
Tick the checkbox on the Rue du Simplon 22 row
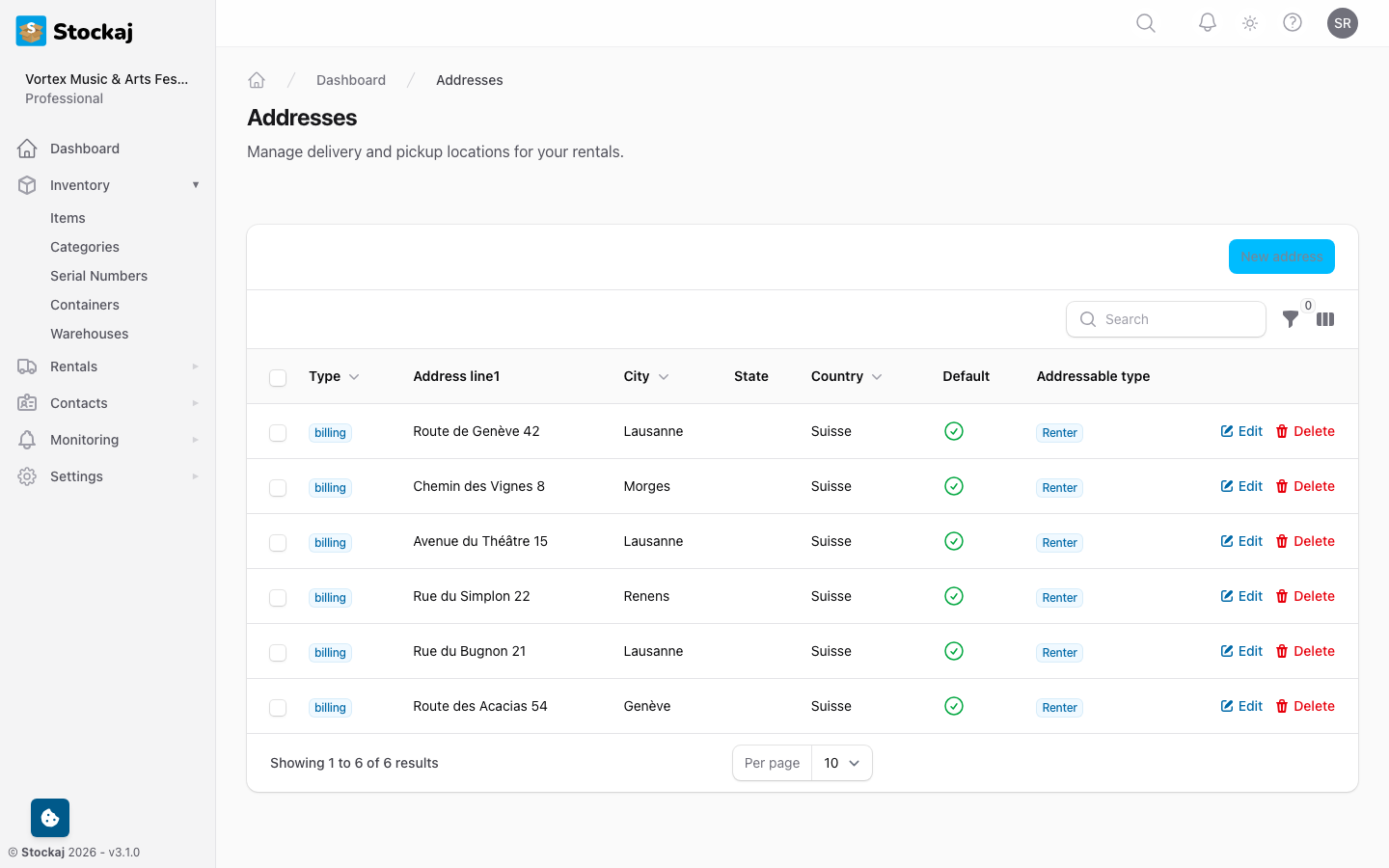coord(278,597)
